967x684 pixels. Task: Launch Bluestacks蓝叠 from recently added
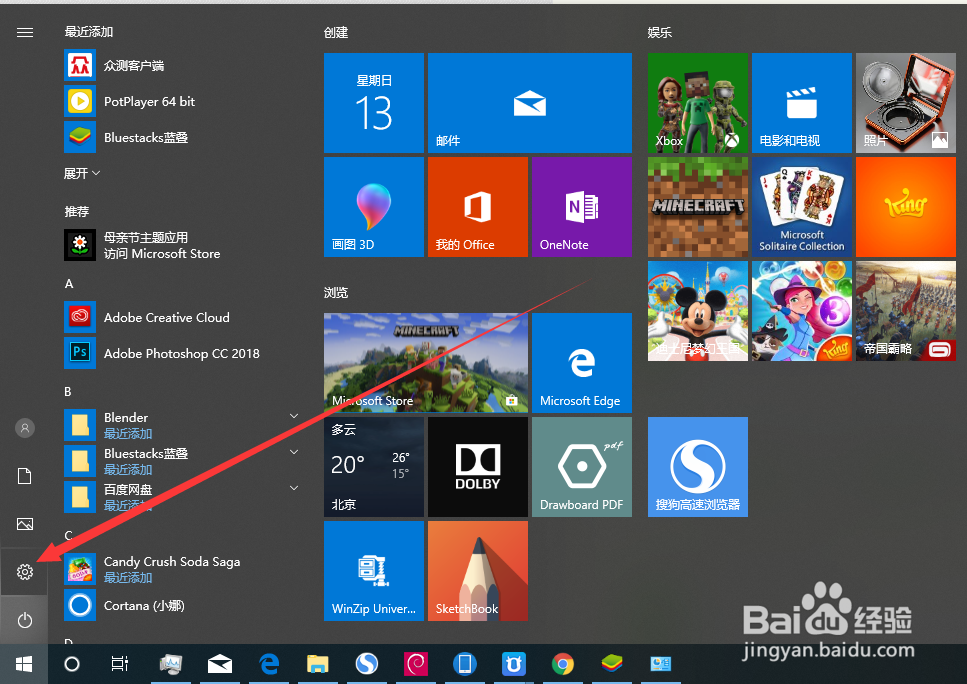182,137
